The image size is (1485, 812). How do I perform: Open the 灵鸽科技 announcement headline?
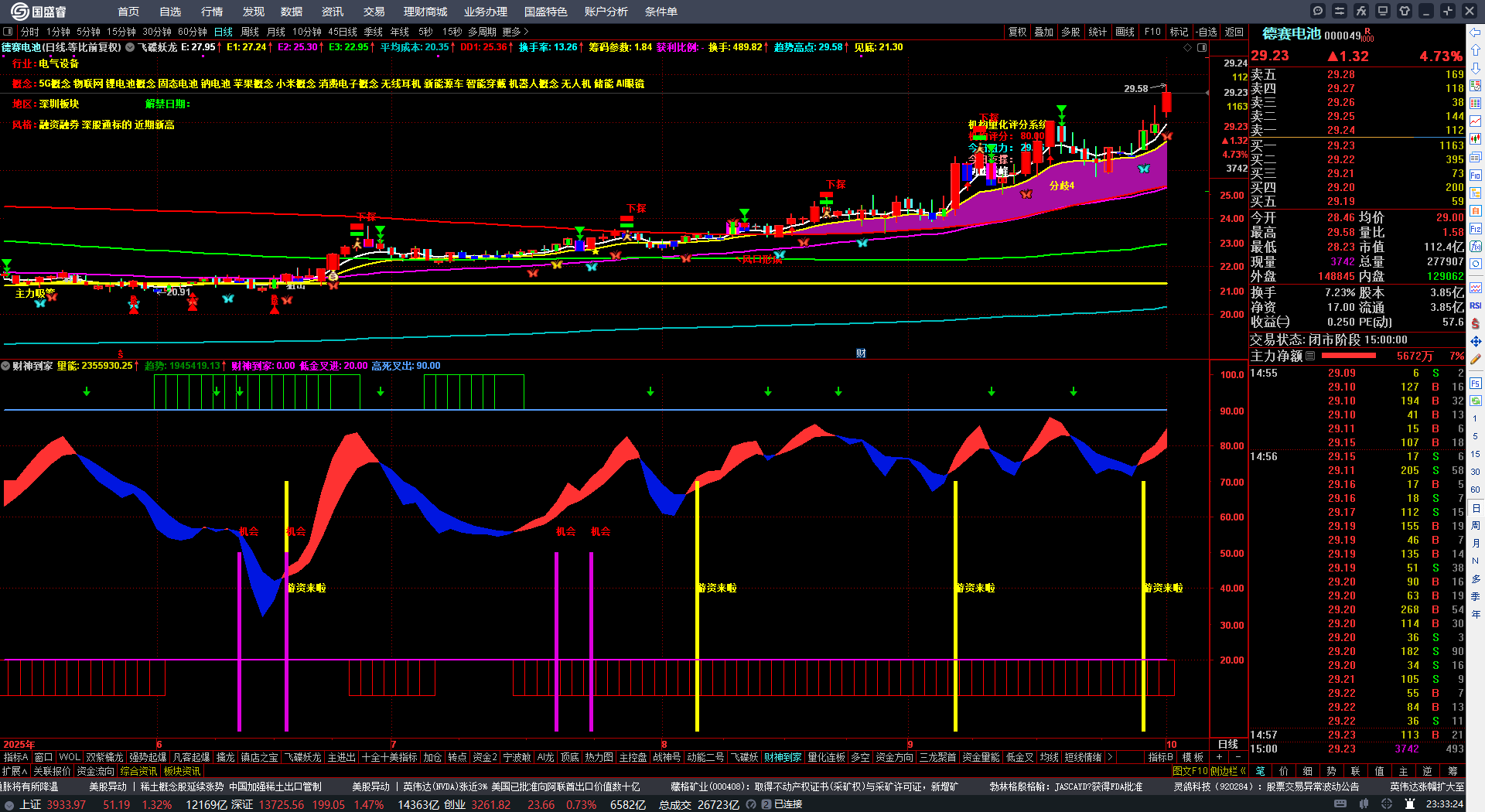tap(1266, 786)
